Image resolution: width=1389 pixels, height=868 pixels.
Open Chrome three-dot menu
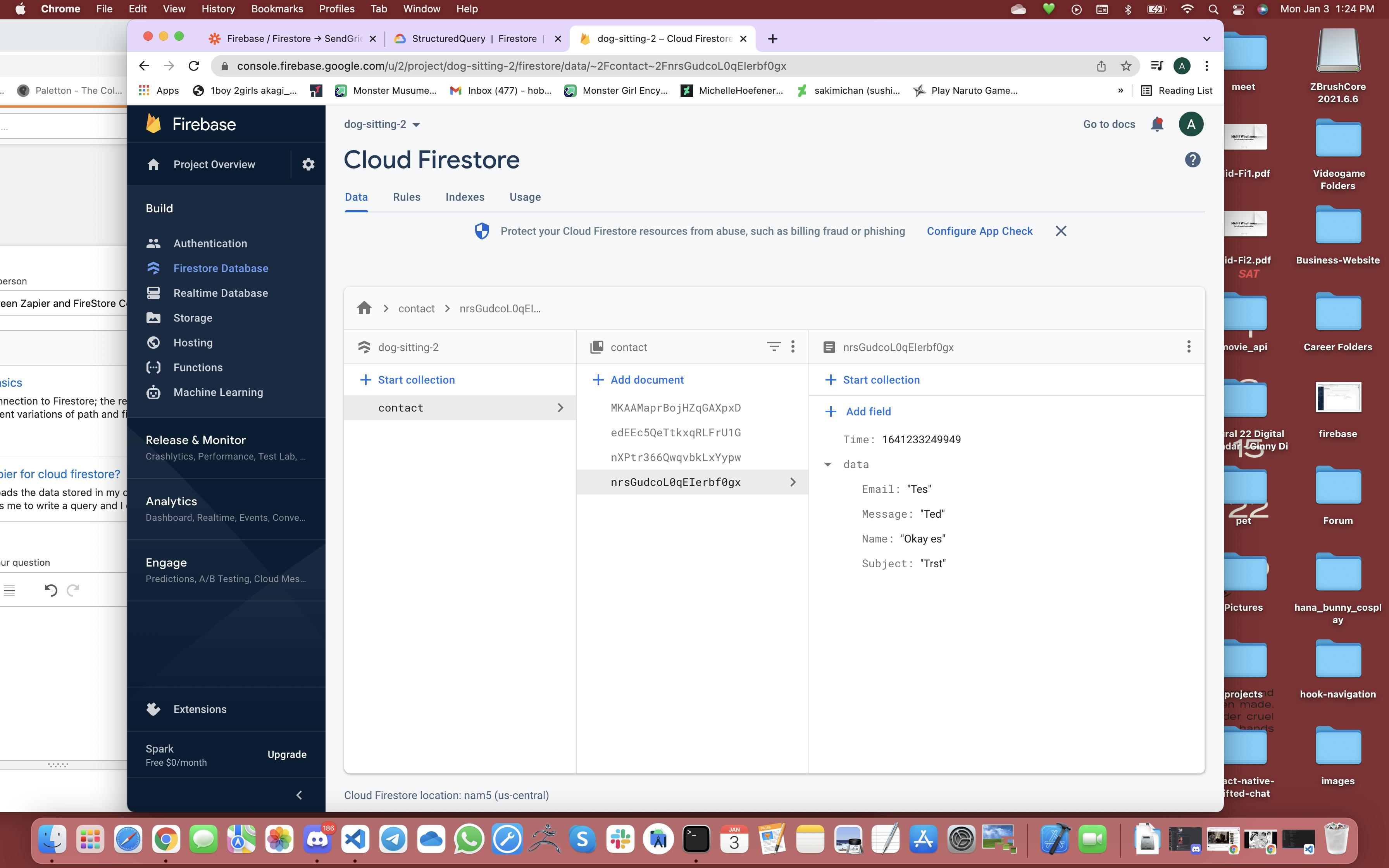click(1206, 66)
